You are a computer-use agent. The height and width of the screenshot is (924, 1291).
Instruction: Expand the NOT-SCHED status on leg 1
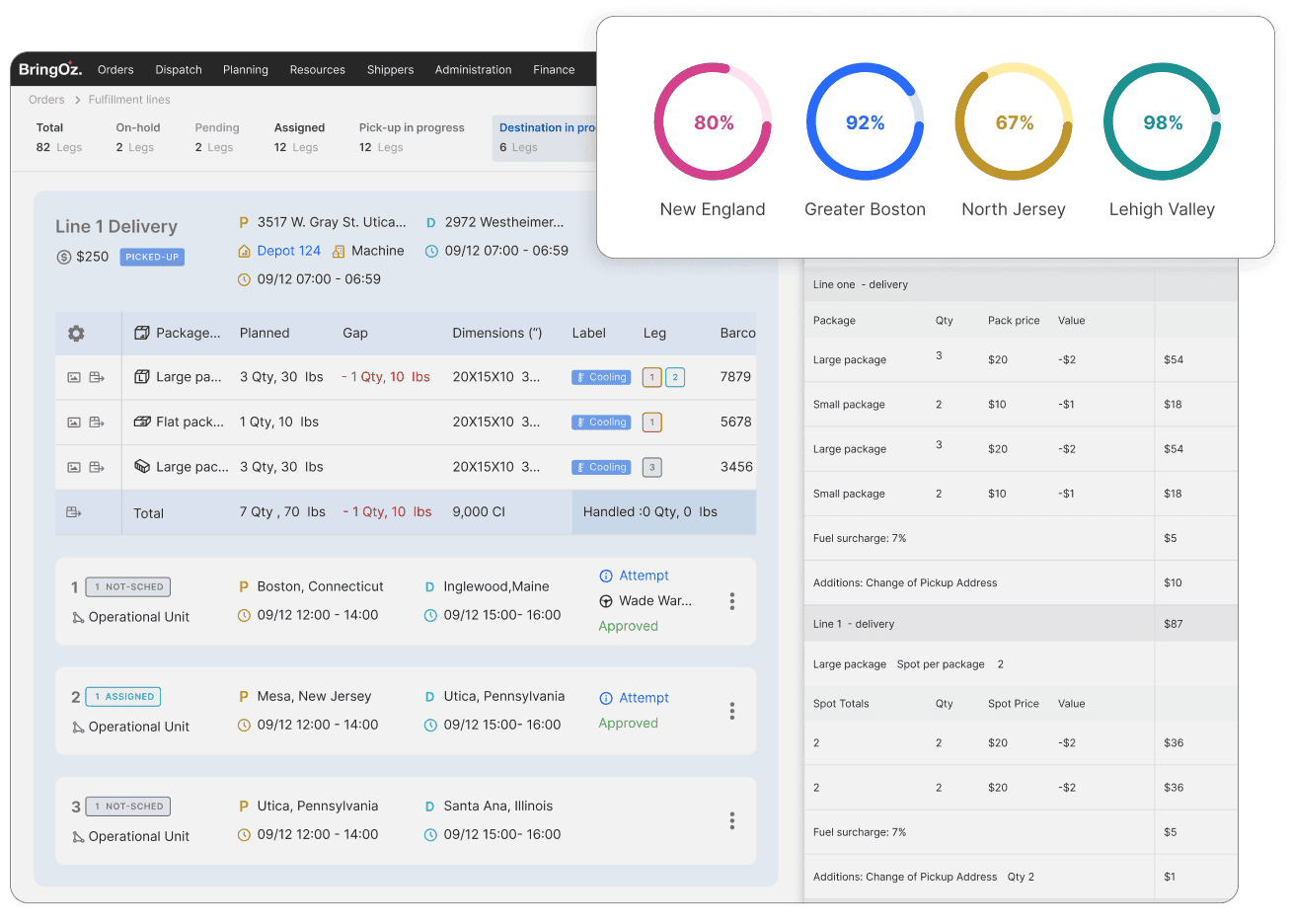click(x=128, y=586)
